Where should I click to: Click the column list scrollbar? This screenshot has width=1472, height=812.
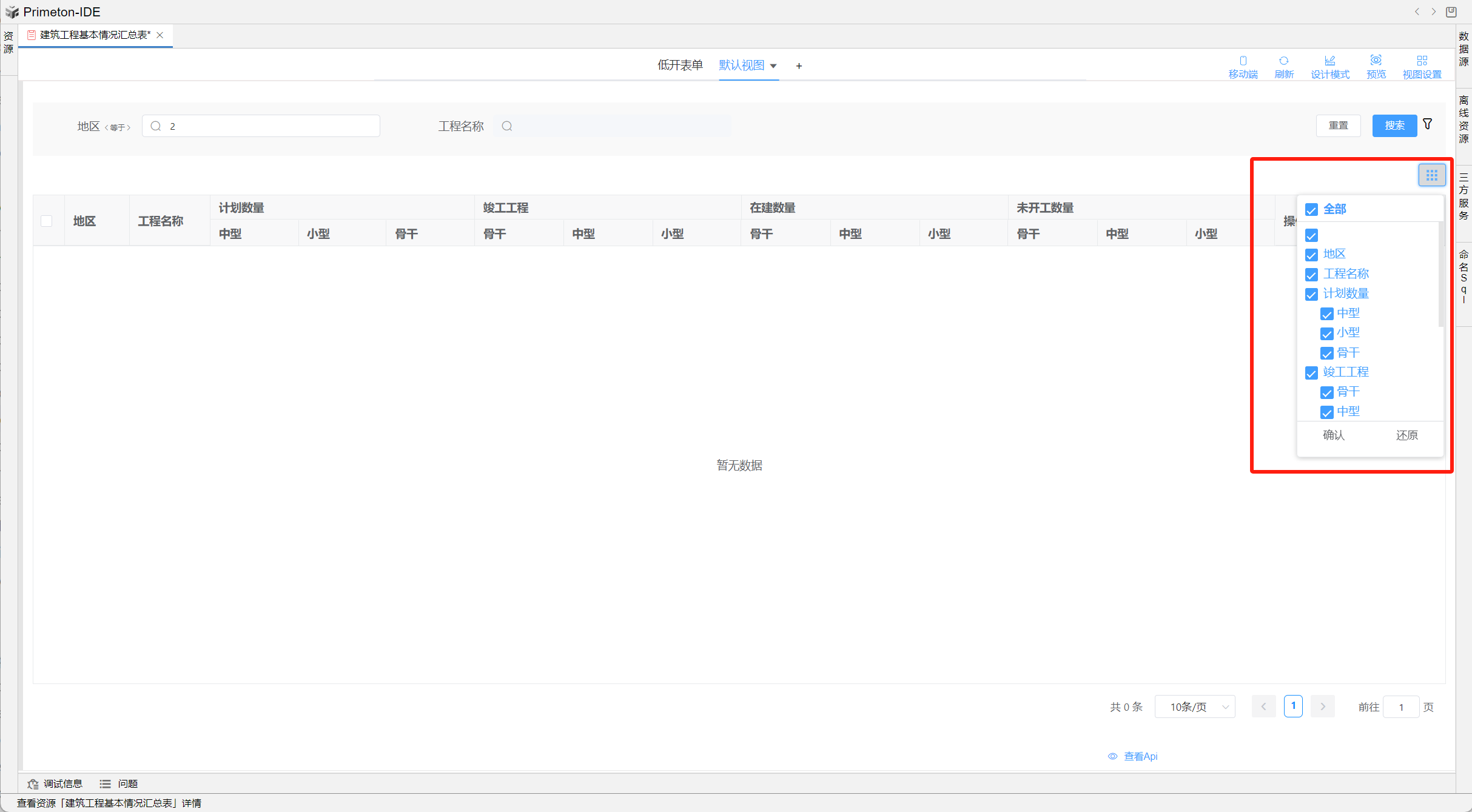tap(1440, 273)
